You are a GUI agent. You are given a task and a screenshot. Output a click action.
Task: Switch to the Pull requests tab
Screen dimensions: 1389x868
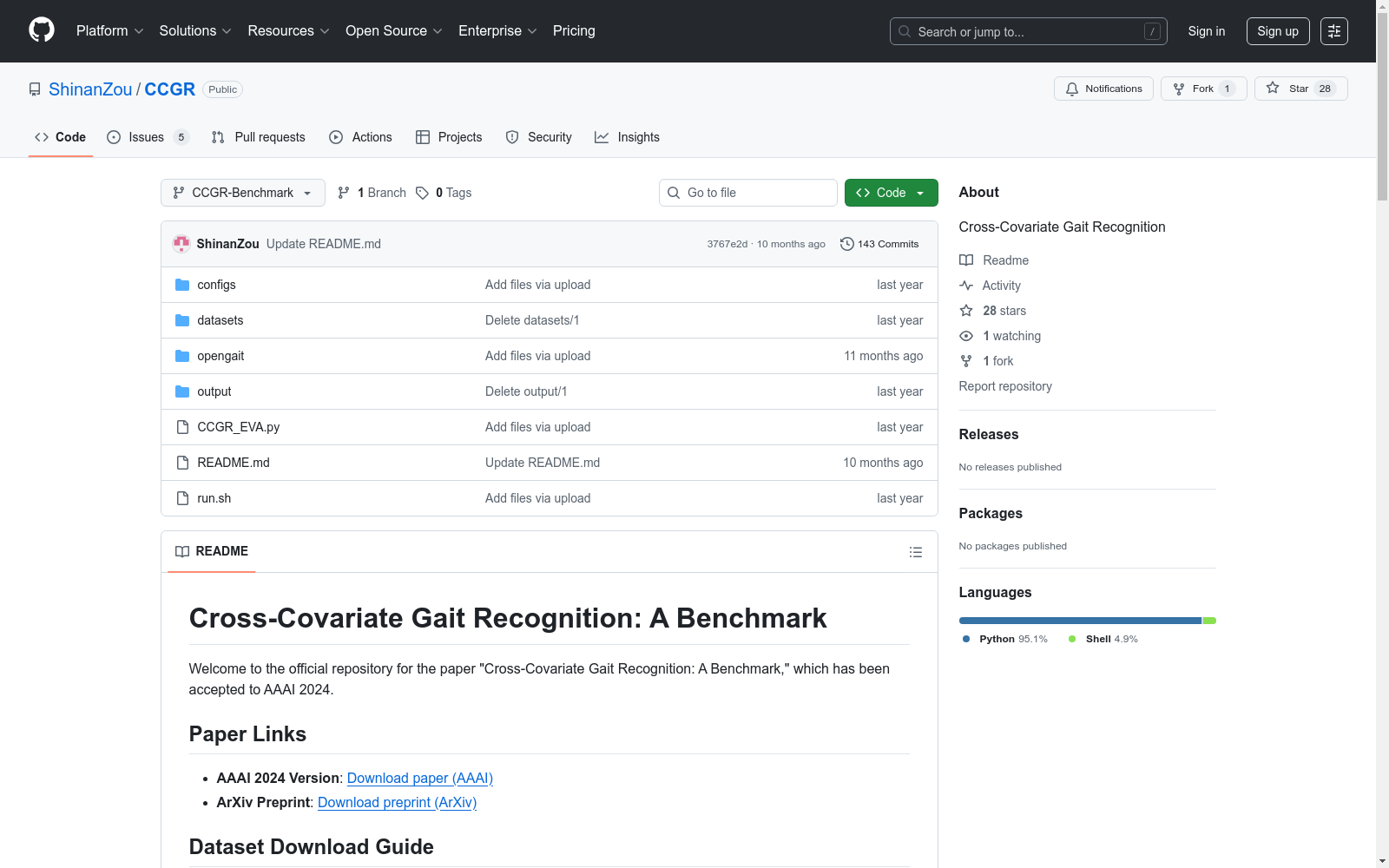(259, 137)
